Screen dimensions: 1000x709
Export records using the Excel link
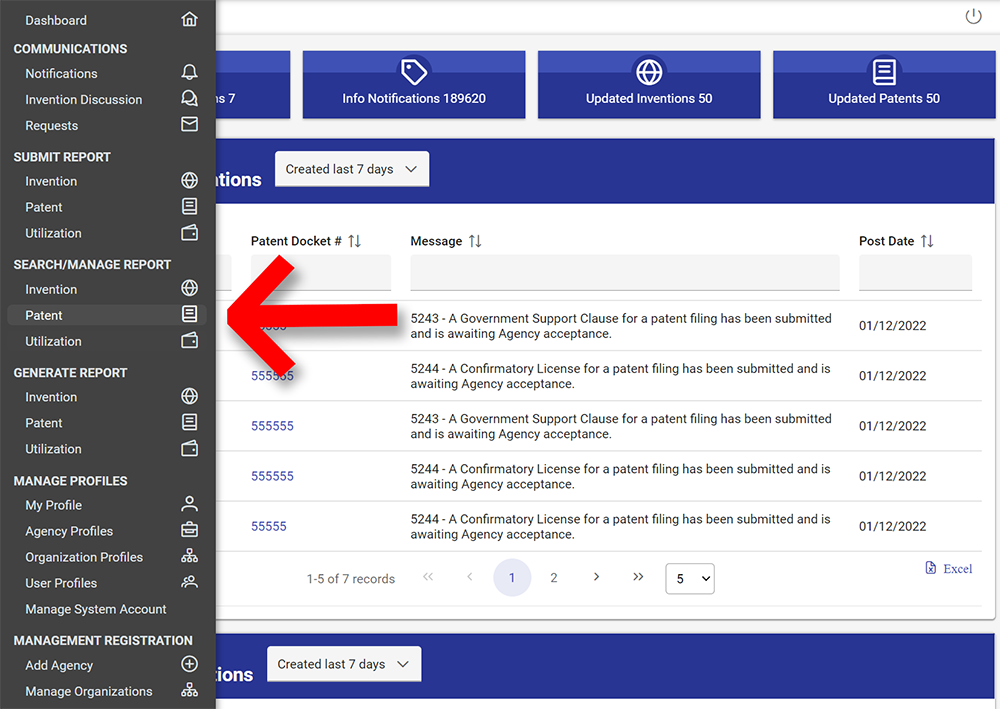coord(949,568)
